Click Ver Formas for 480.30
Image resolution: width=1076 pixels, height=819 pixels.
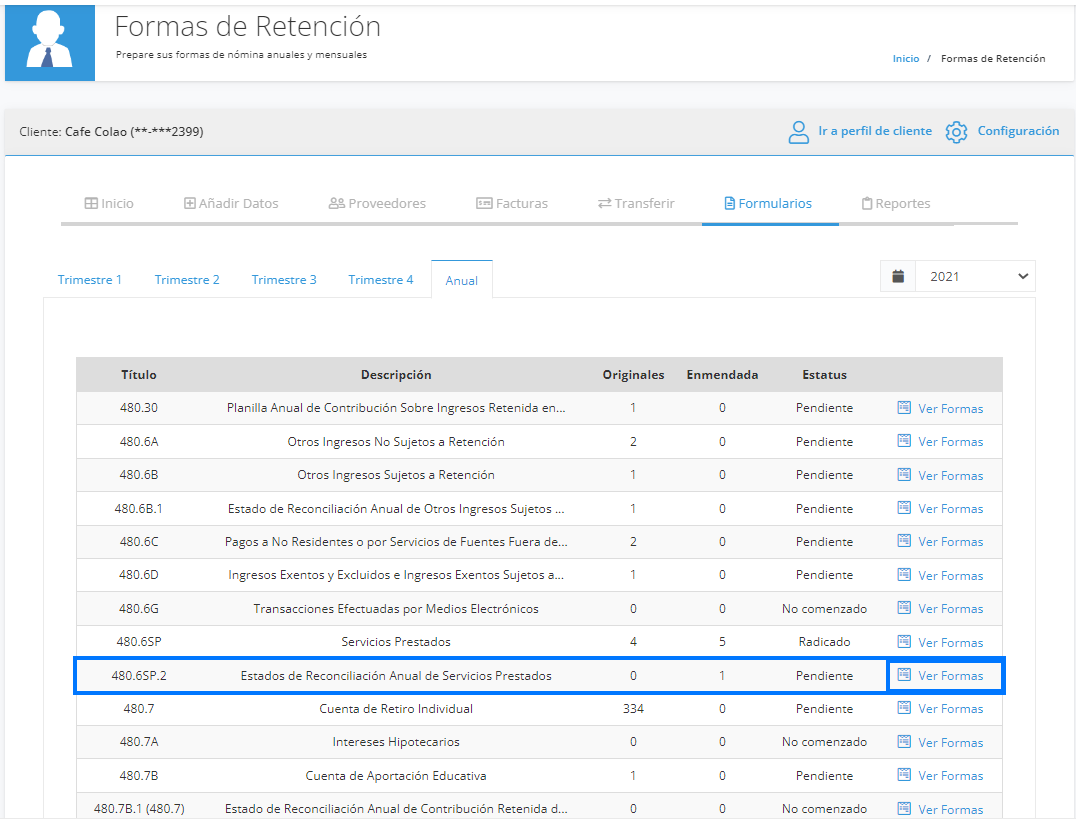(x=950, y=408)
